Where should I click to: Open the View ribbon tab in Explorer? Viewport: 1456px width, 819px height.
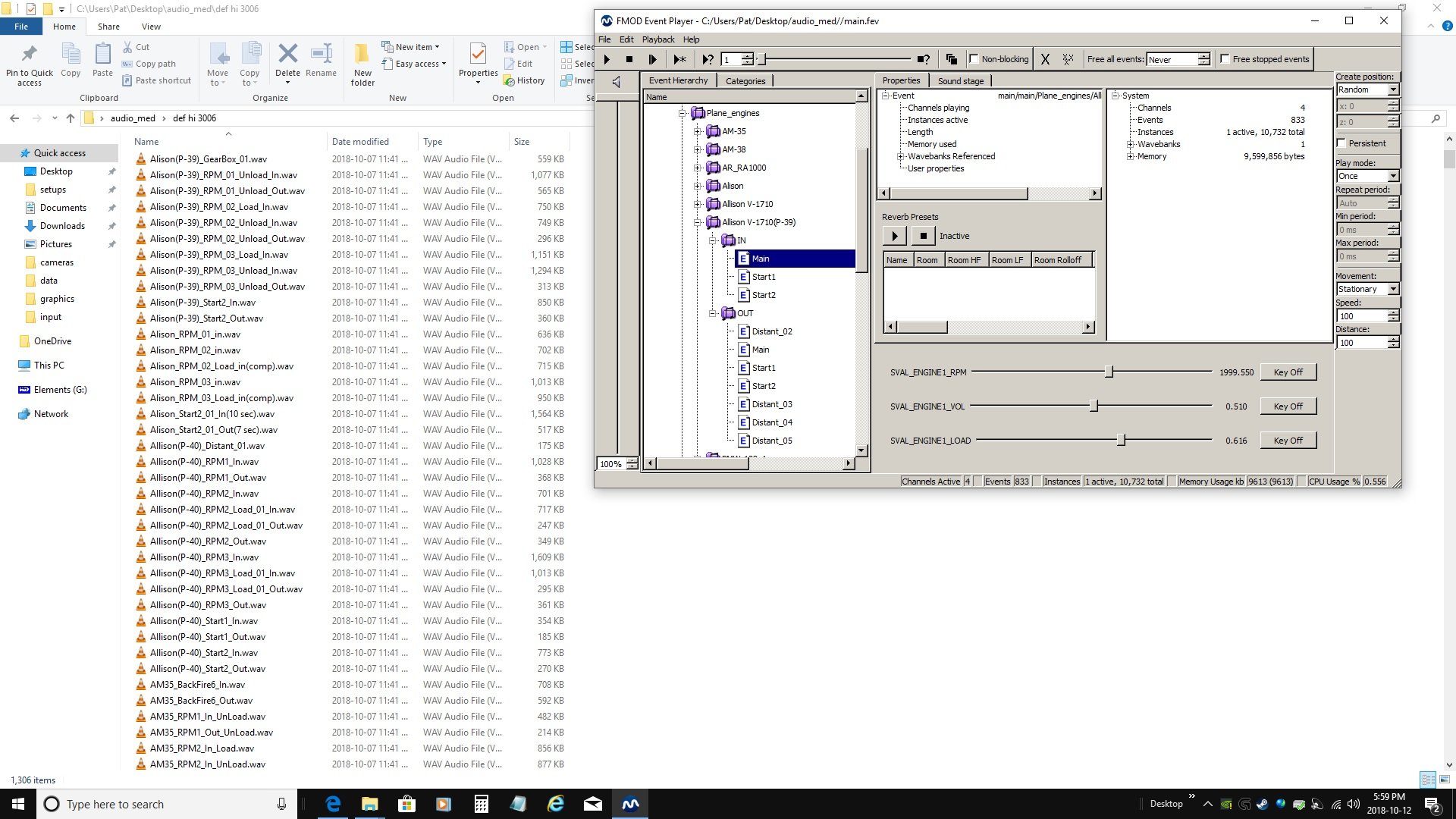(x=151, y=27)
